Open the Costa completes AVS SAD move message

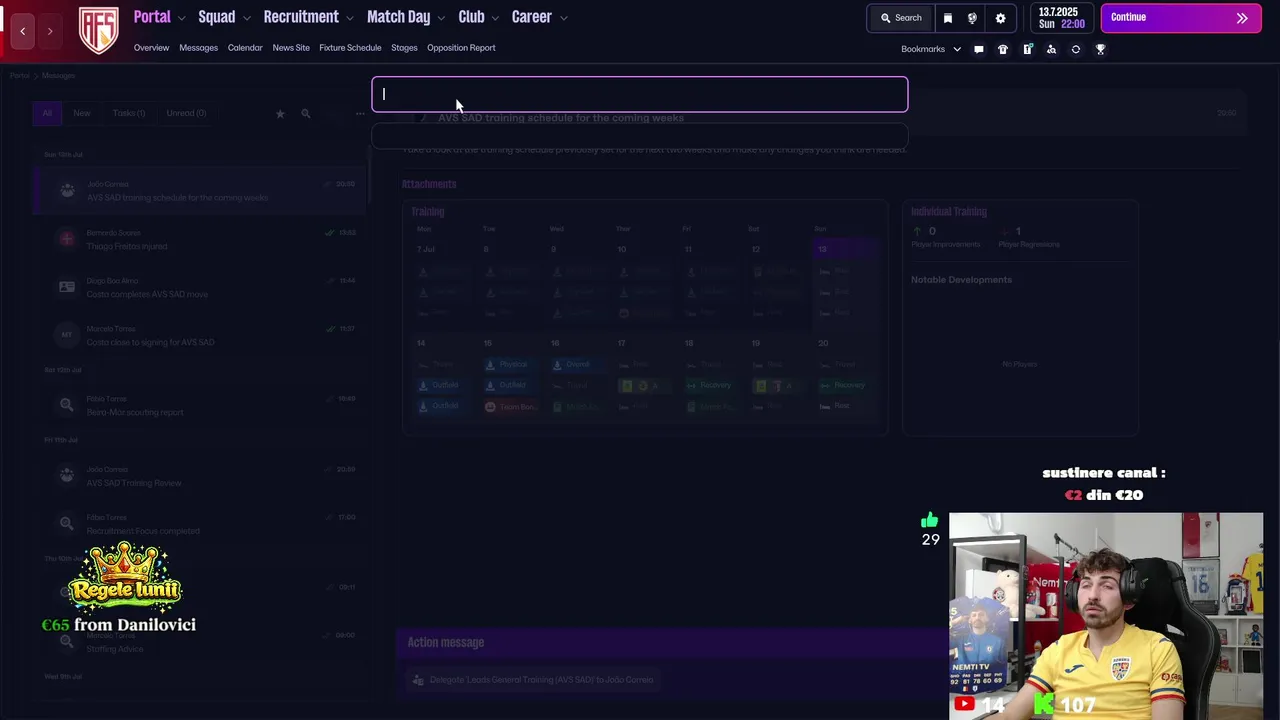coord(200,288)
